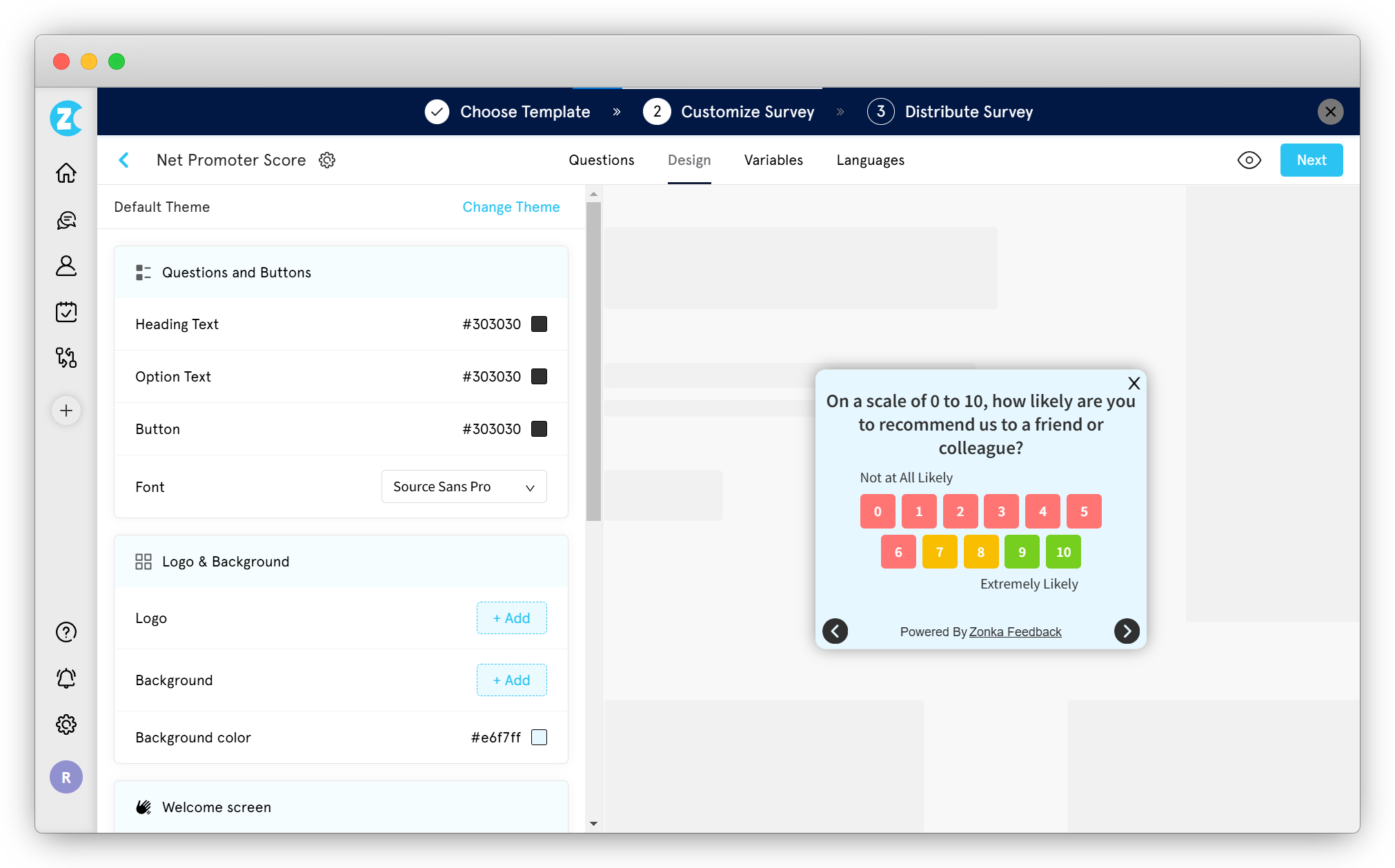Toggle the Heading Text color checkbox swatch
This screenshot has height=868, width=1395.
(x=539, y=324)
